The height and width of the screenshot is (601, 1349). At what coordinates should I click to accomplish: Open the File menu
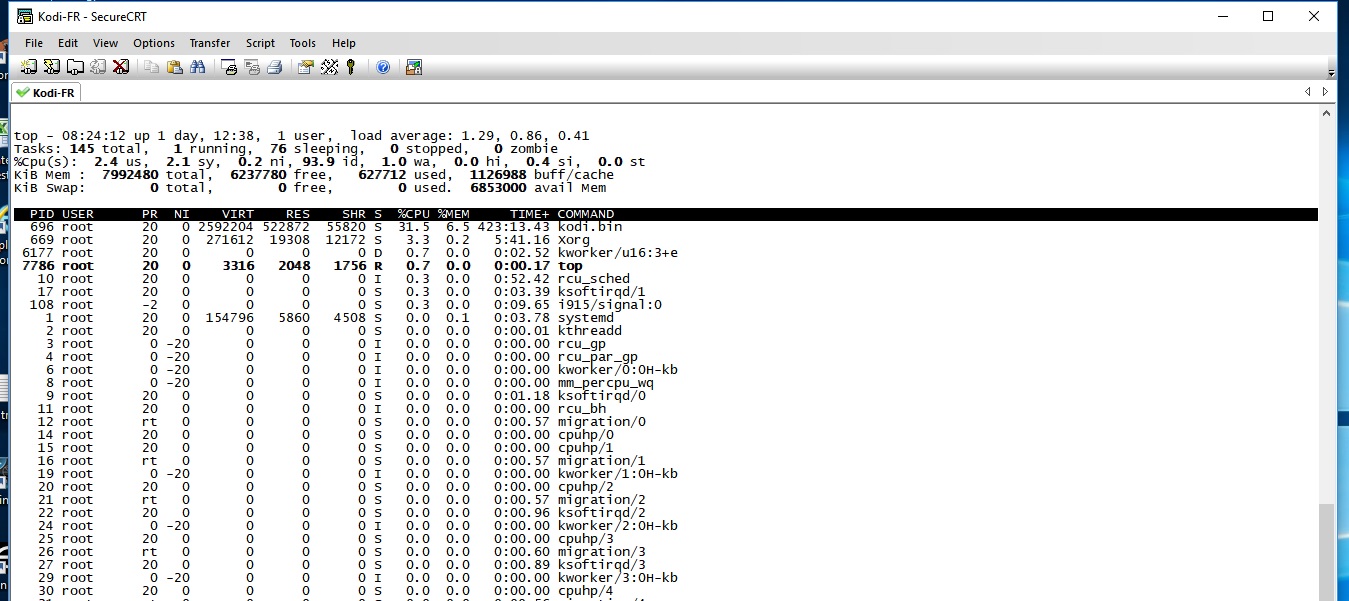[x=34, y=43]
